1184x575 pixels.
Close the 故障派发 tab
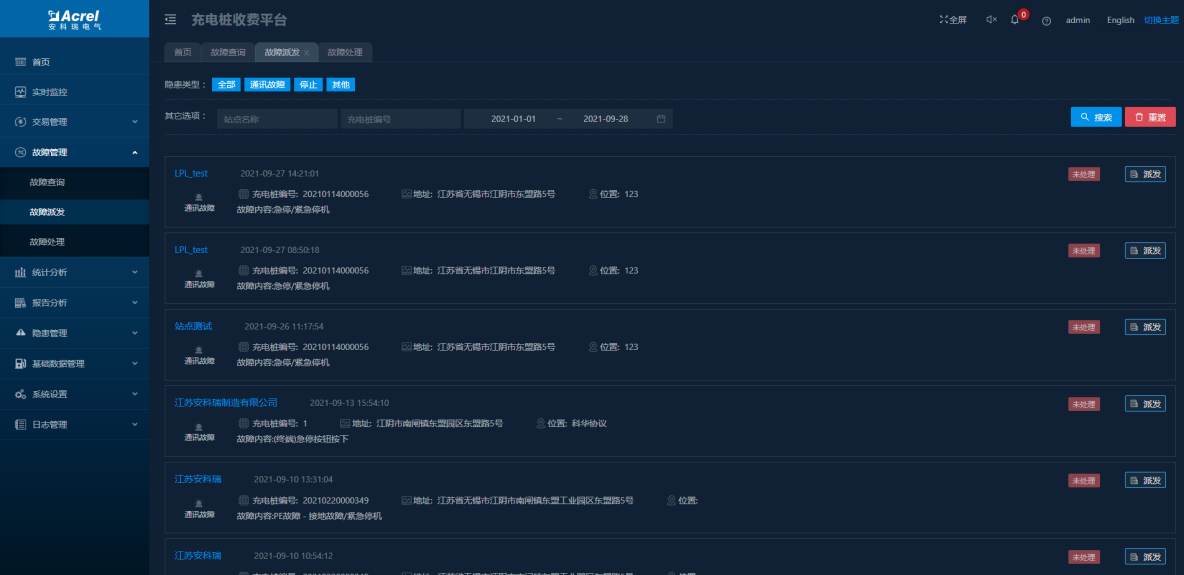(x=306, y=53)
